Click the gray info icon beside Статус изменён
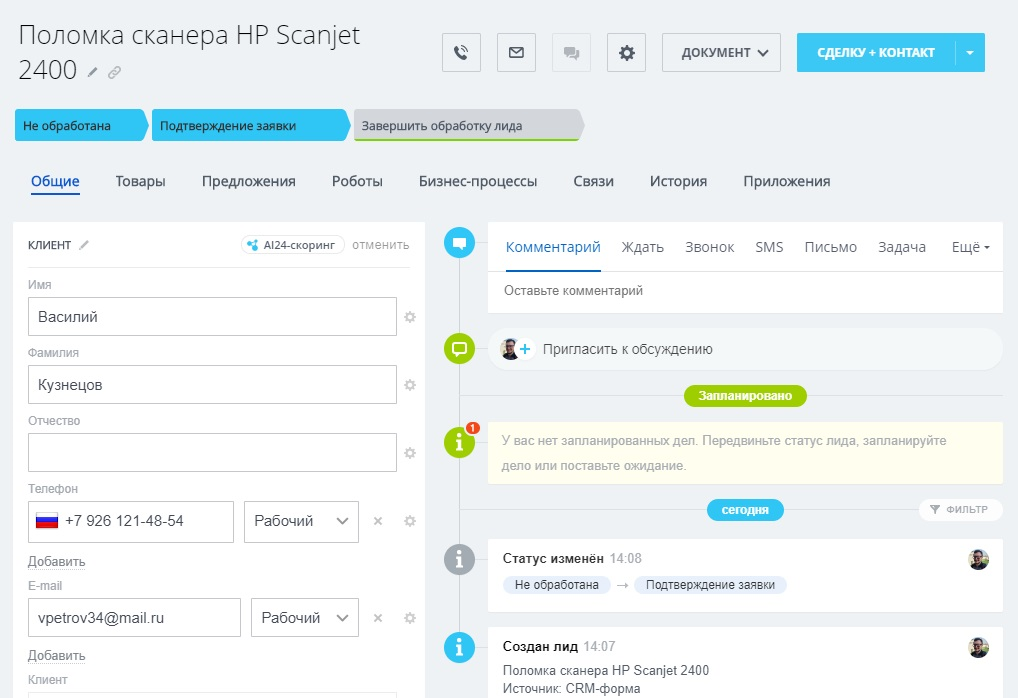The width and height of the screenshot is (1018, 698). 459,559
